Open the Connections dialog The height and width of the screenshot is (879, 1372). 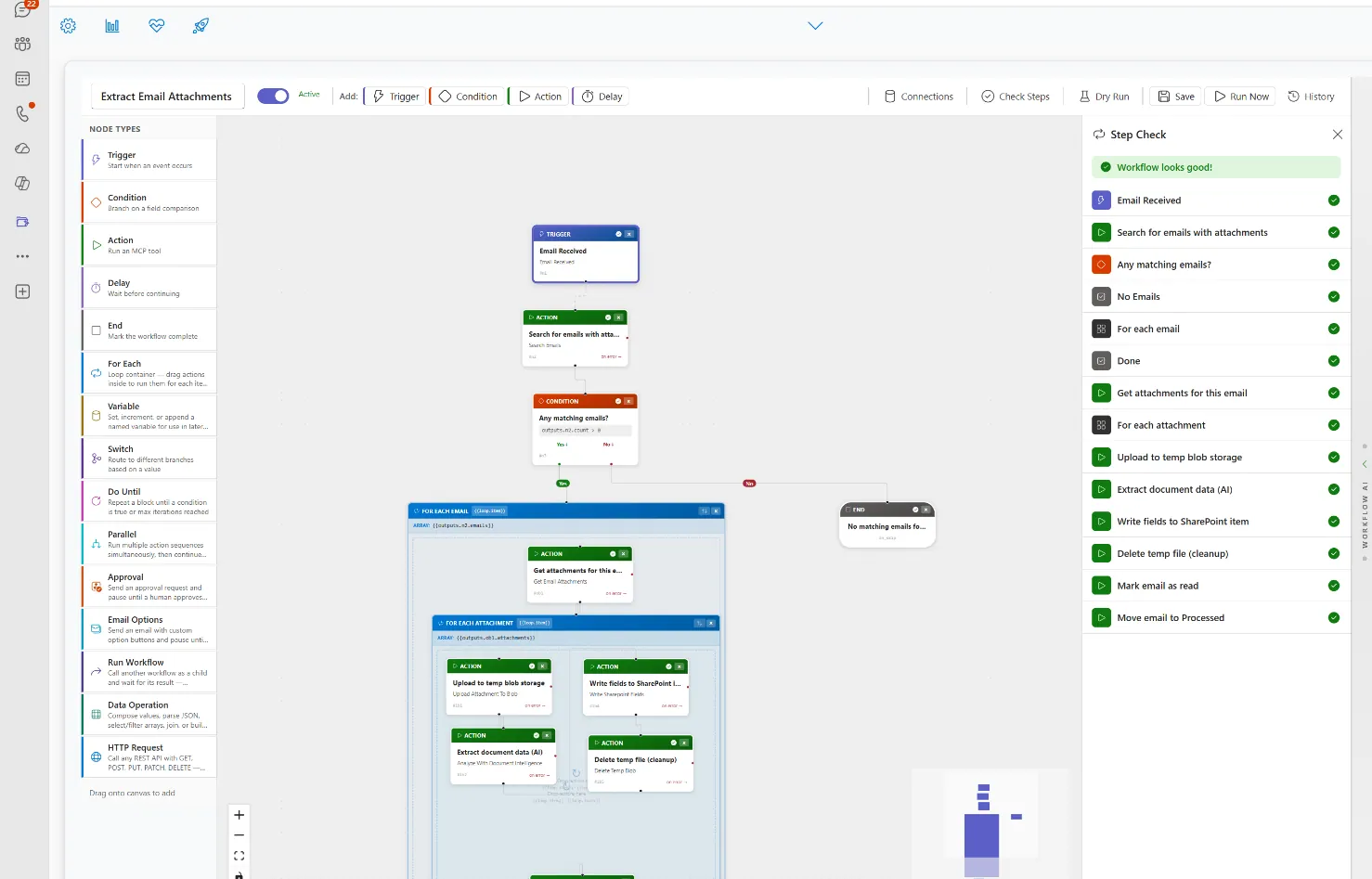(919, 97)
